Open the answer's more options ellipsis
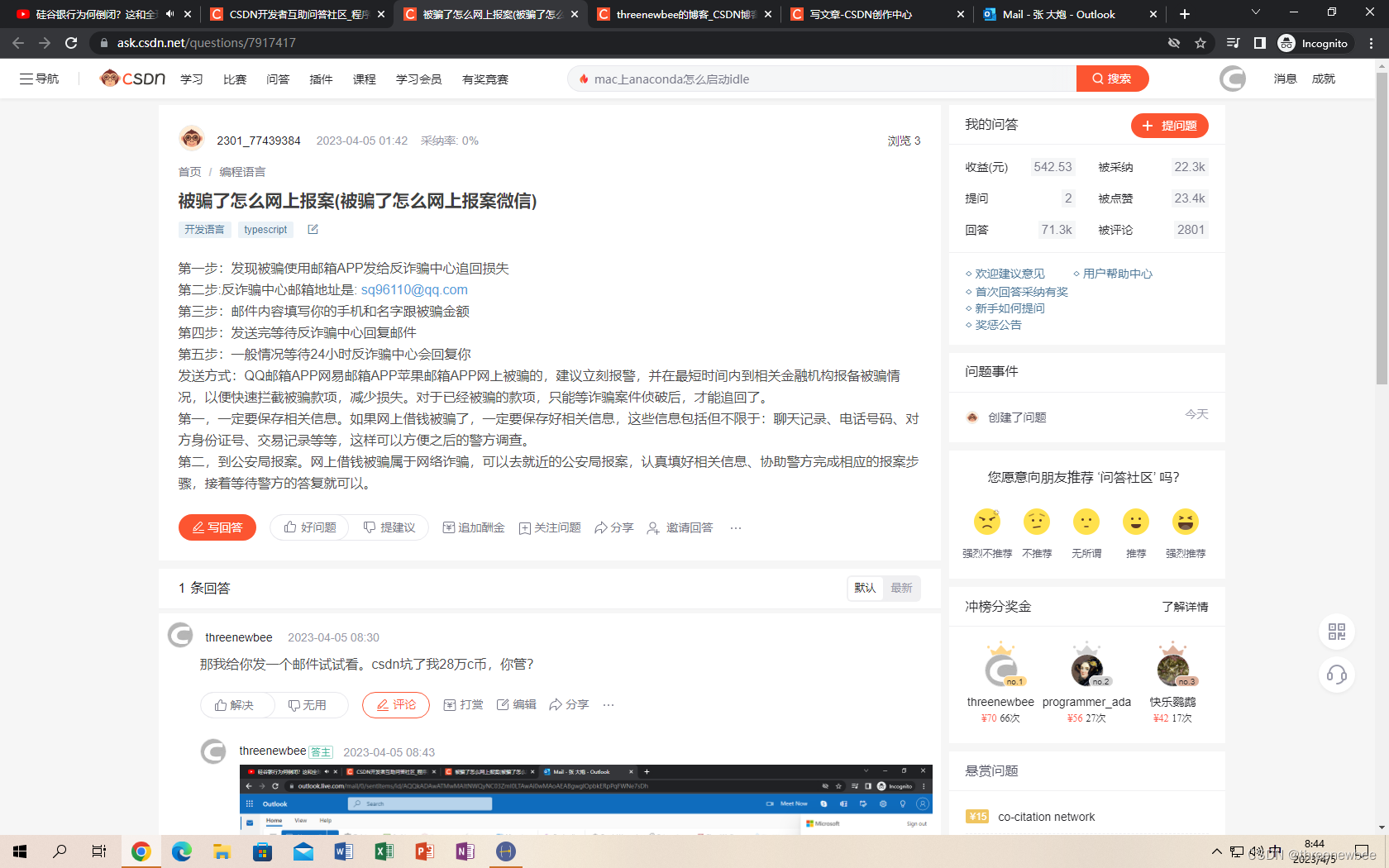The width and height of the screenshot is (1389, 868). tap(609, 704)
